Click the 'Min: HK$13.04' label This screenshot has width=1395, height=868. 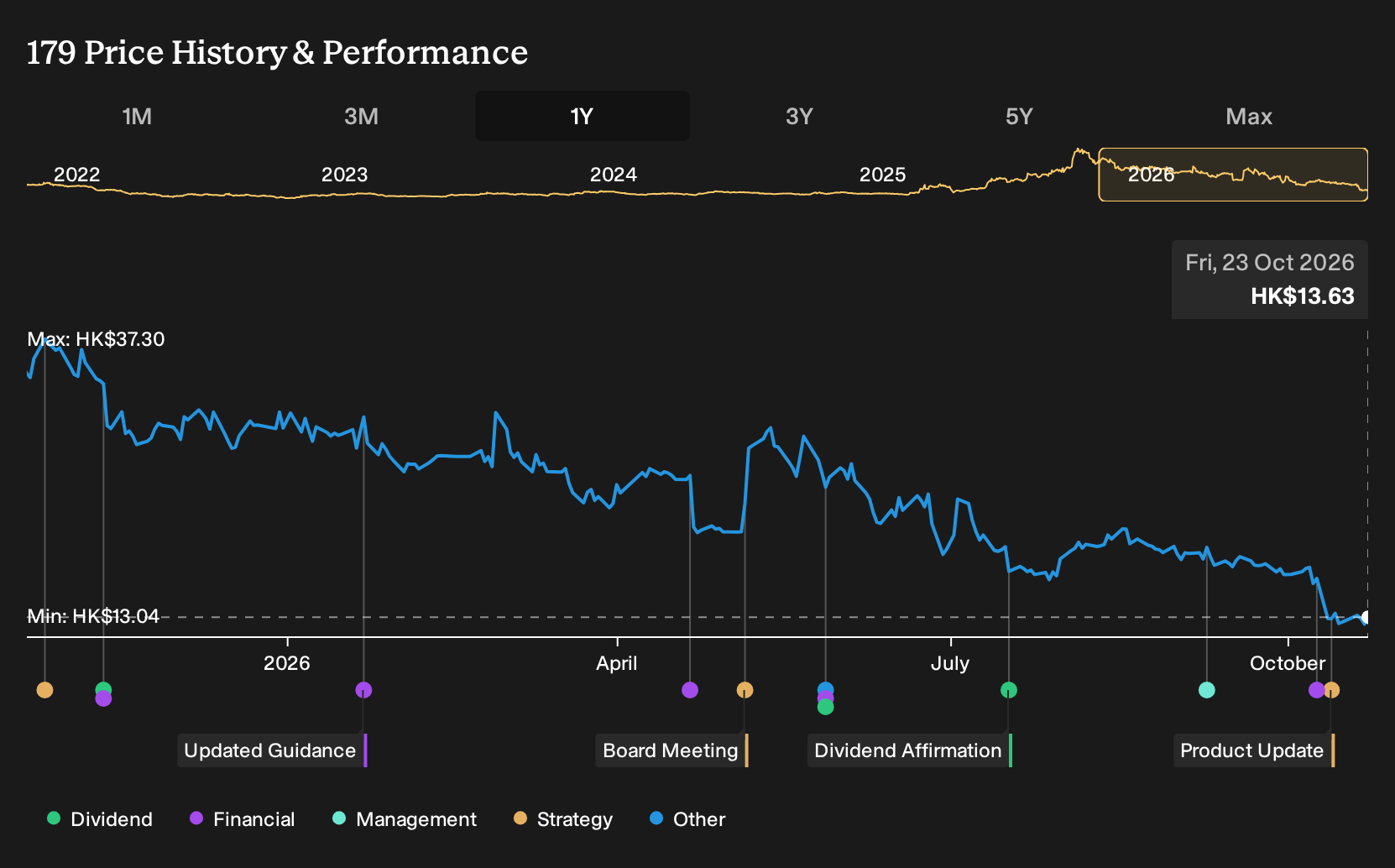(x=93, y=616)
